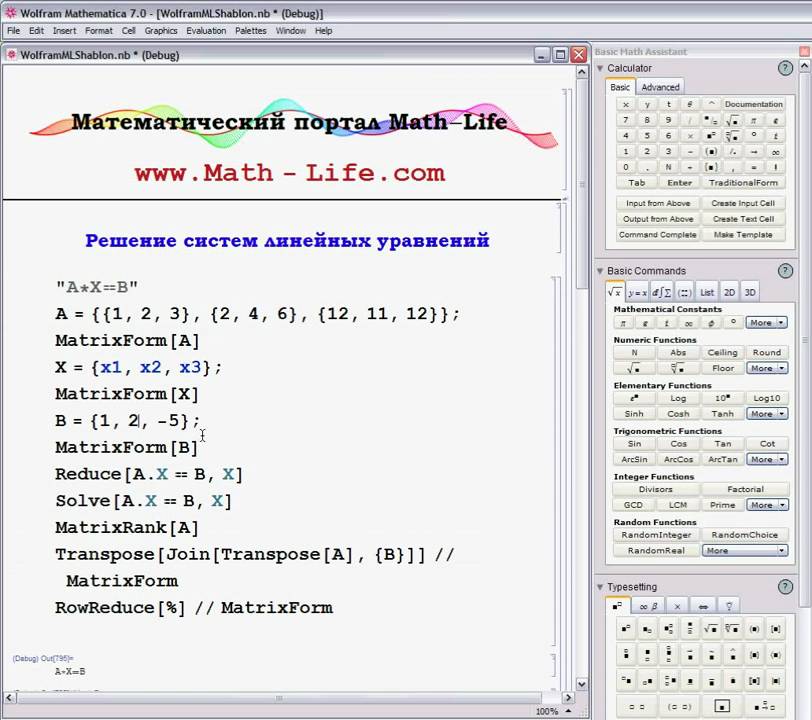This screenshot has height=720, width=812.
Task: Insert the pi constant from Mathematical Constants
Action: point(622,323)
